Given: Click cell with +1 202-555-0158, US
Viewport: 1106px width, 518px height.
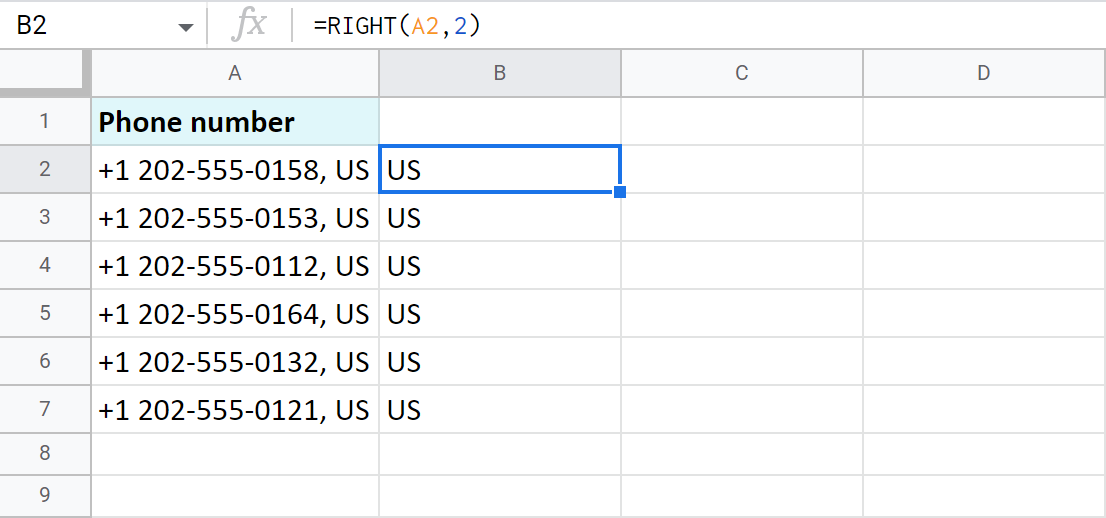Looking at the screenshot, I should (x=235, y=170).
